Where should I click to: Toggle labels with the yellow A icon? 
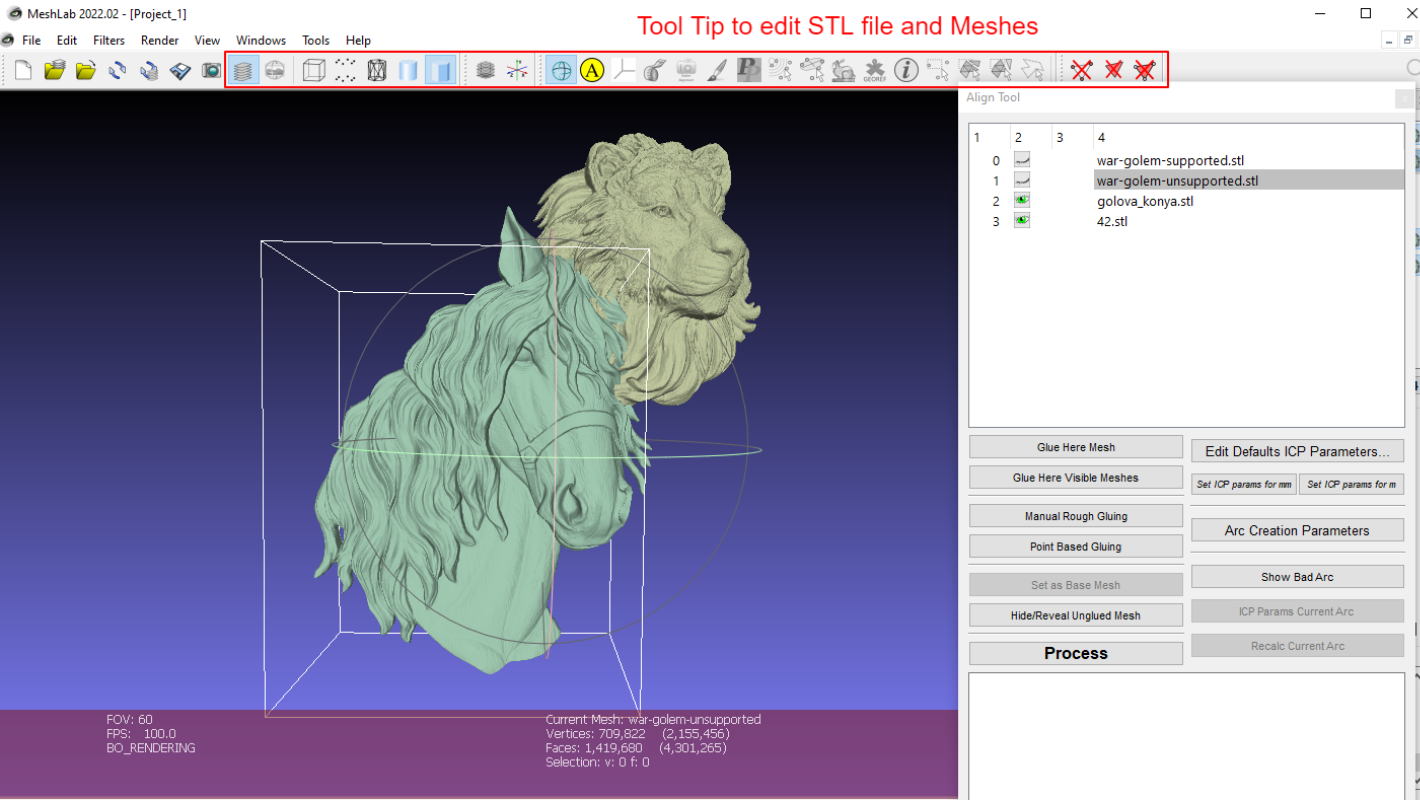pyautogui.click(x=592, y=69)
